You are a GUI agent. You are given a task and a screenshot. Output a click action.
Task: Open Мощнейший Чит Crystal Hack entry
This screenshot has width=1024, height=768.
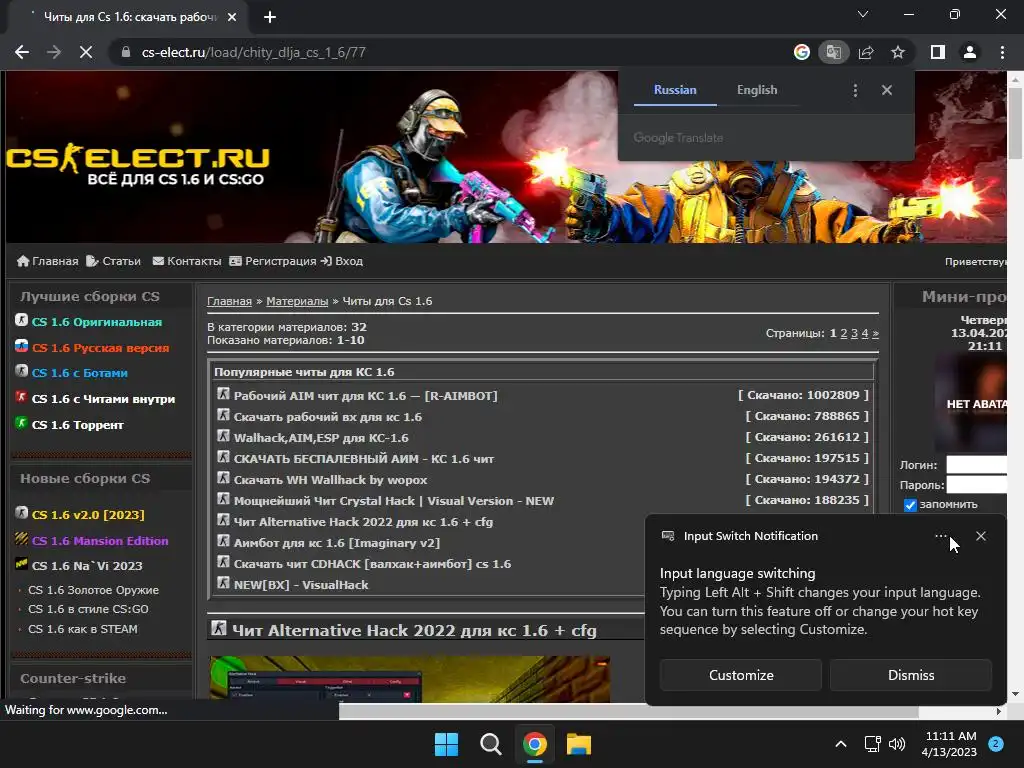(x=394, y=501)
